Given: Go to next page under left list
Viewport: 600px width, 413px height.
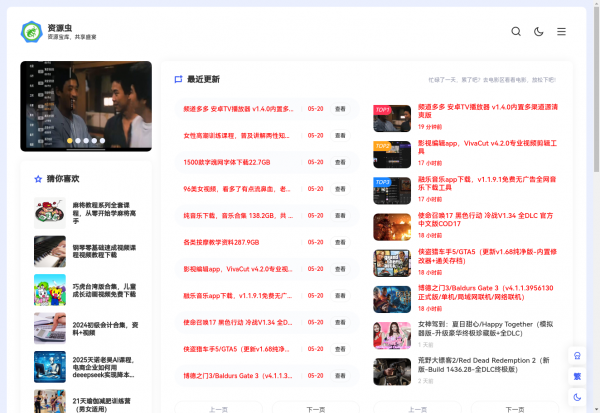Looking at the screenshot, I should point(315,408).
